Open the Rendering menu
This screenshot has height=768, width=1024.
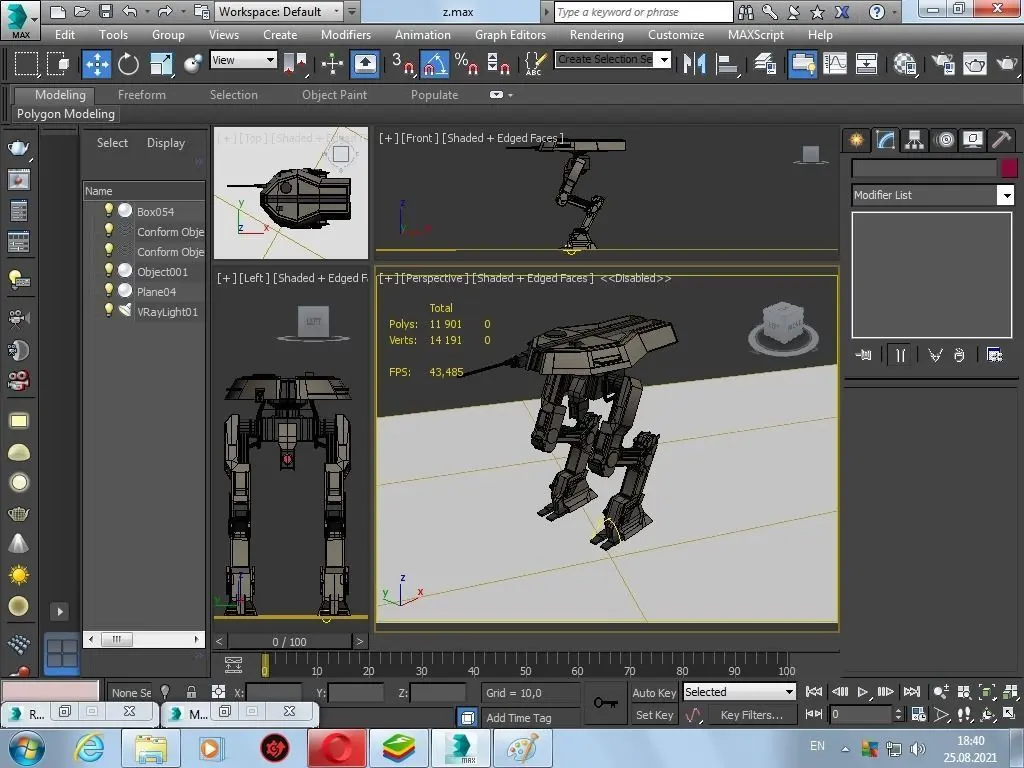(596, 34)
